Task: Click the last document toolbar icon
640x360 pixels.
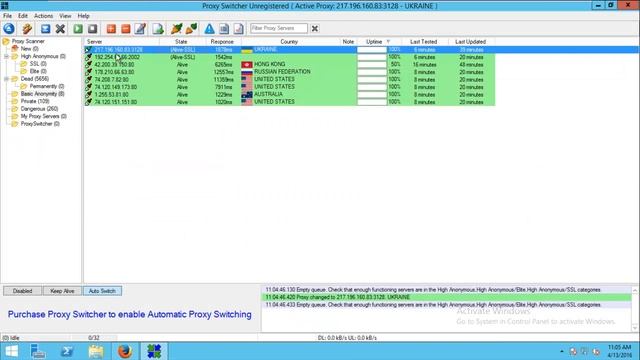Action: [x=239, y=29]
